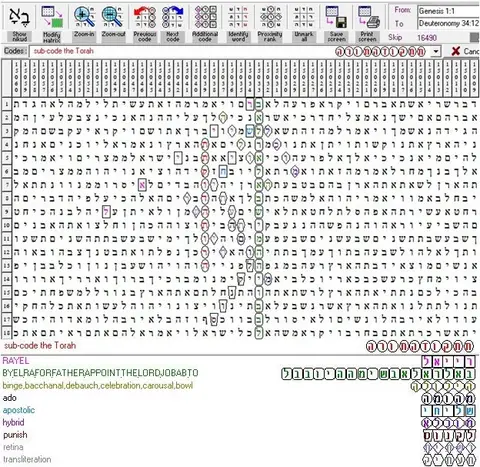Click the Print screen icon

369,17
